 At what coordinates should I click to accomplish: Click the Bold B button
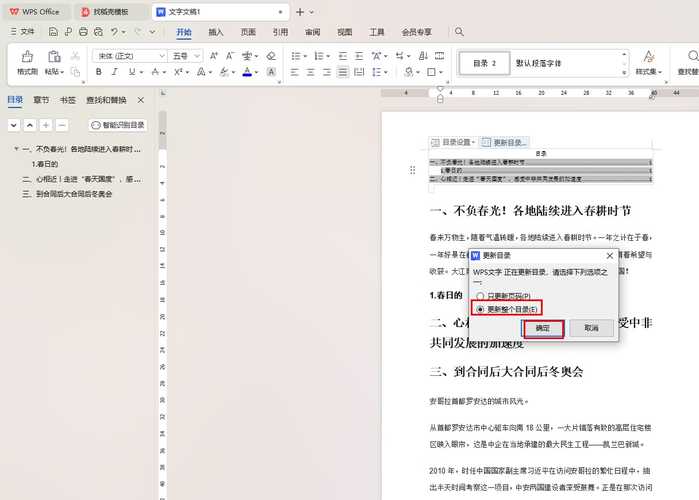tap(99, 72)
